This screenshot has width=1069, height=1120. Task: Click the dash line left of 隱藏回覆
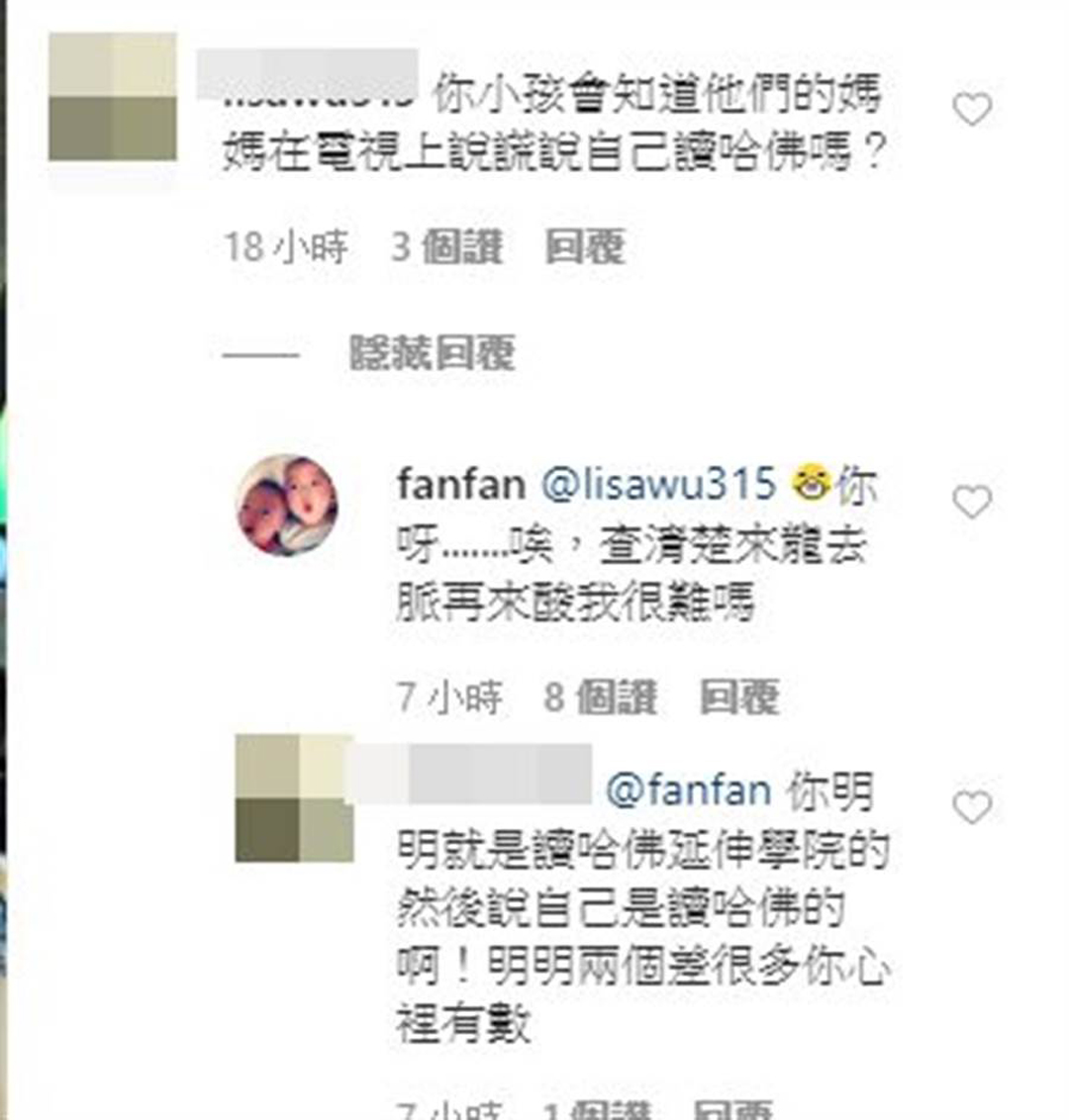click(x=261, y=354)
